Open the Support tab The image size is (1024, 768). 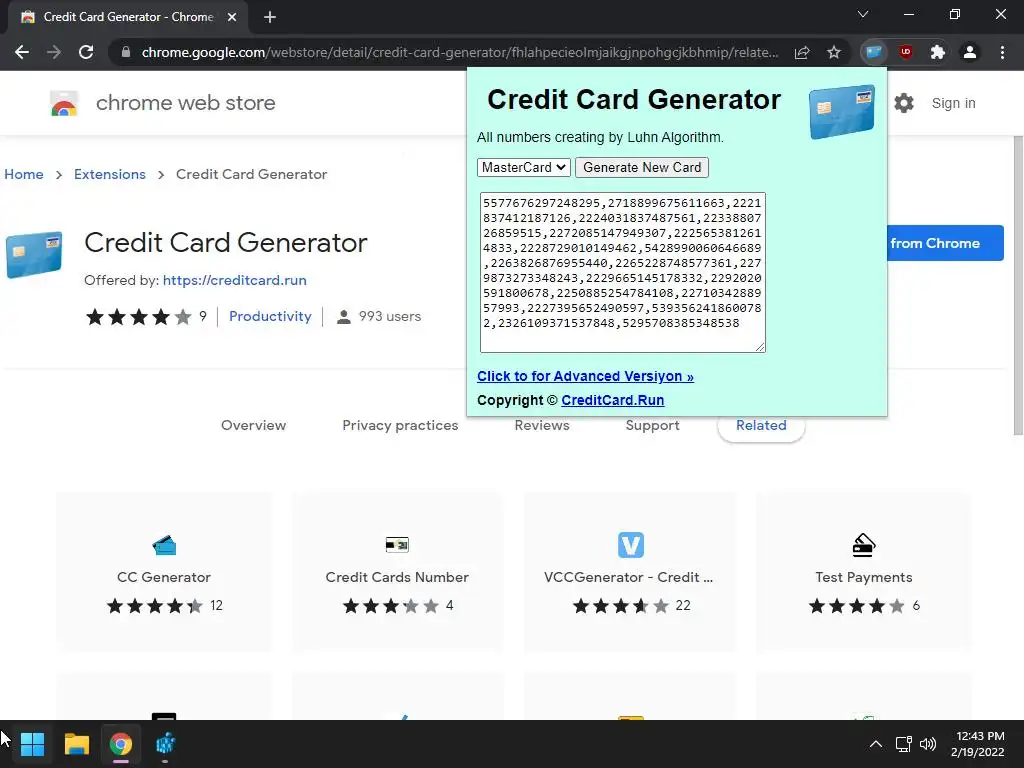pos(652,425)
